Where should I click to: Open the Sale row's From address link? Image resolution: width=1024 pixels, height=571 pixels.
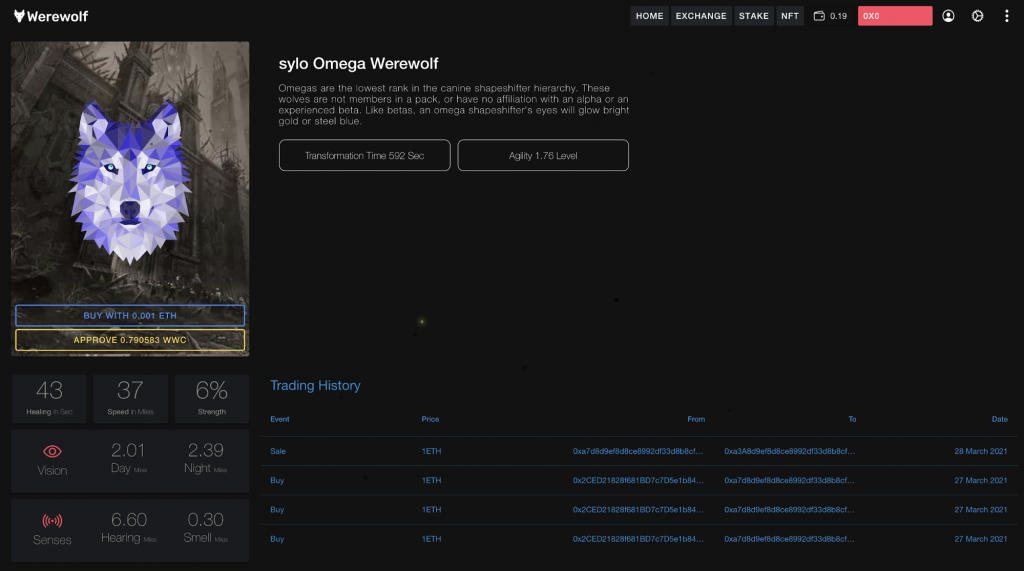pyautogui.click(x=638, y=451)
